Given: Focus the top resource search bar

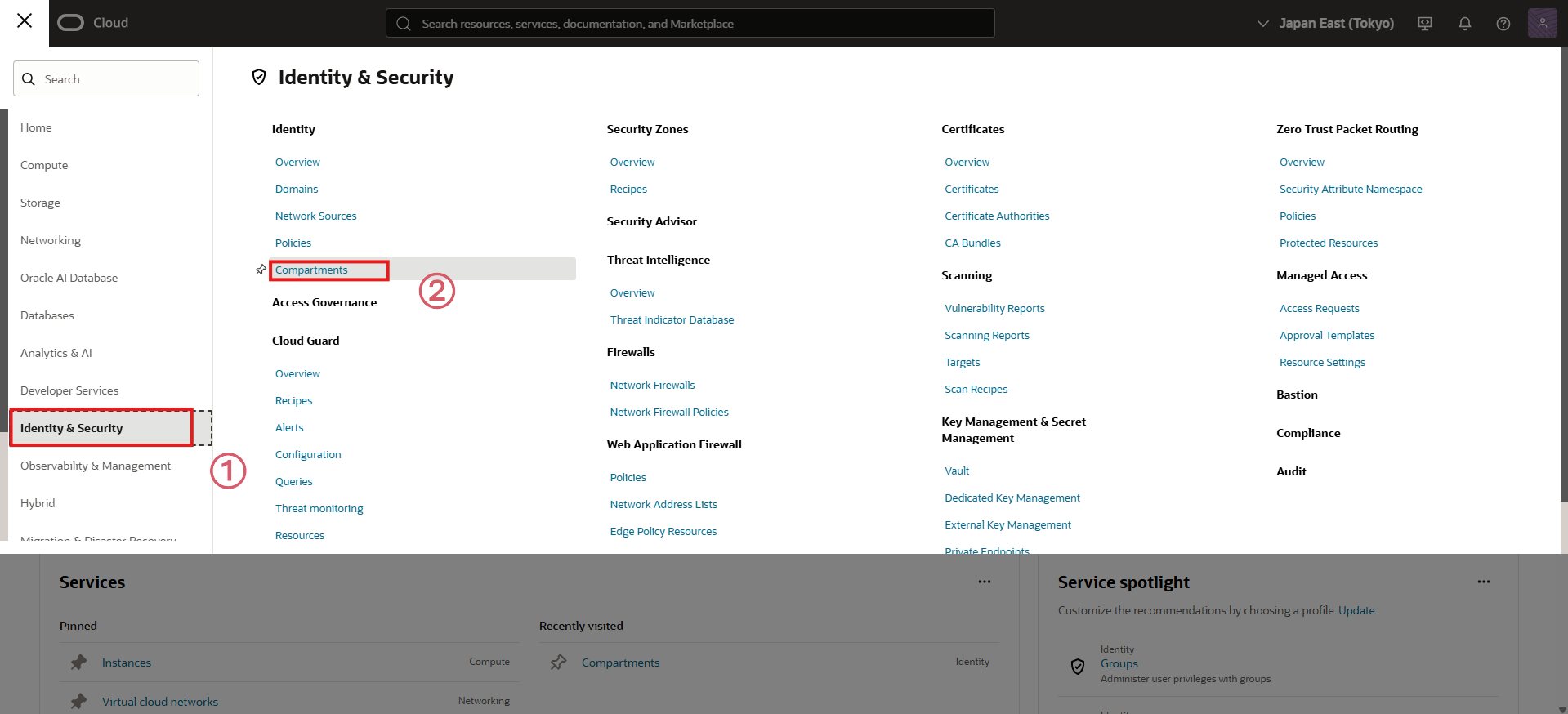Looking at the screenshot, I should (690, 23).
